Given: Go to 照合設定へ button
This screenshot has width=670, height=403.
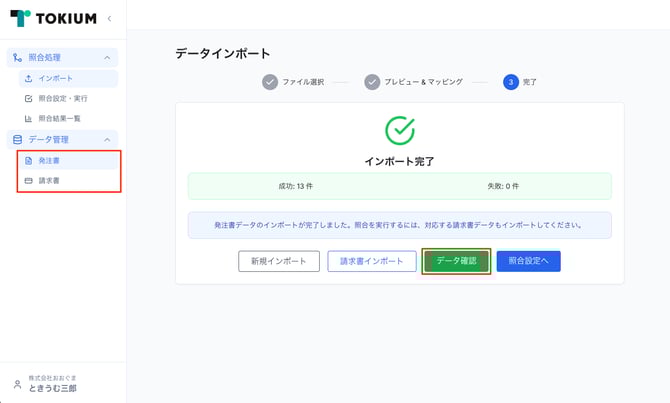Looking at the screenshot, I should click(528, 261).
